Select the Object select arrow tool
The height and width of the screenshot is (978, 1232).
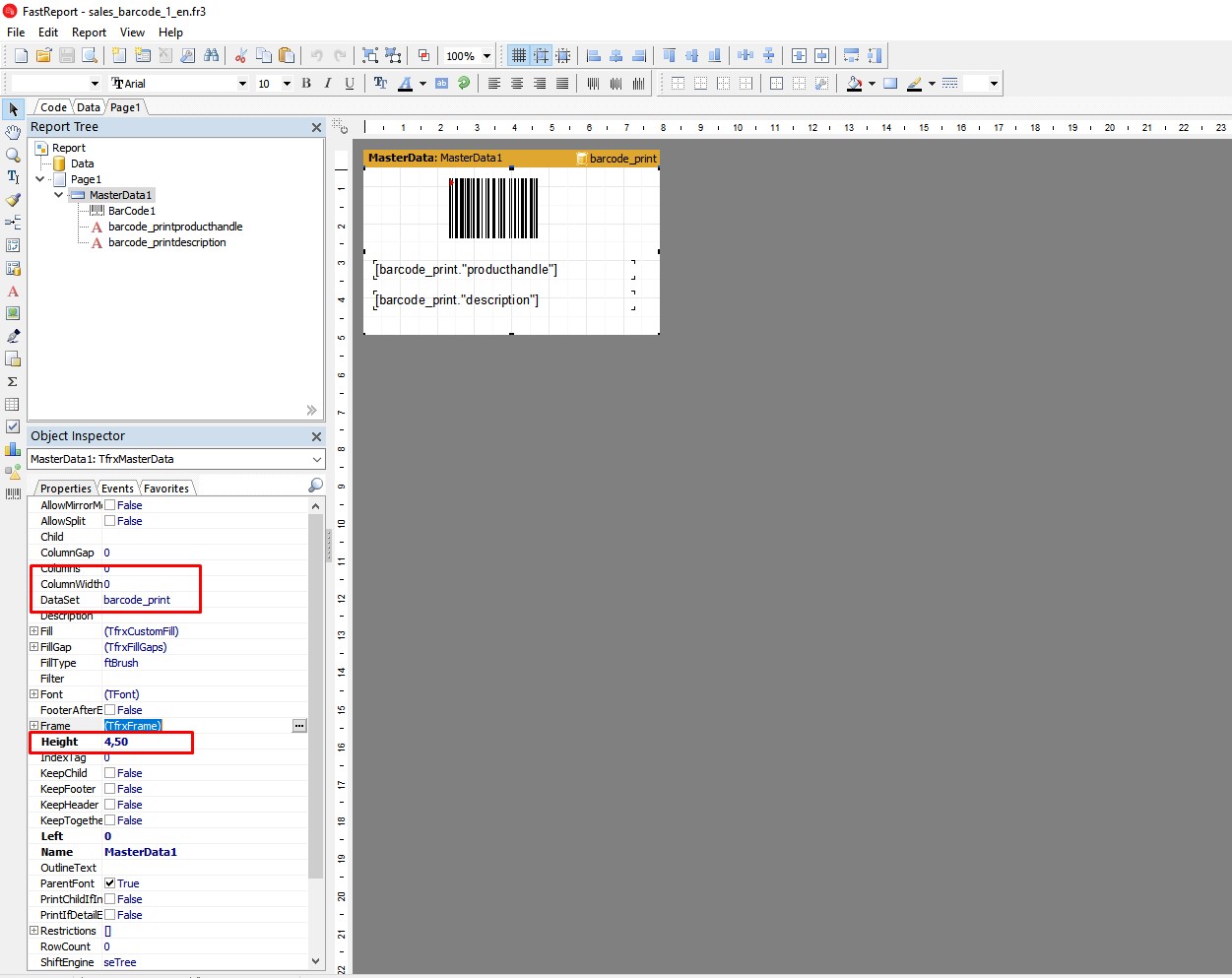[13, 109]
